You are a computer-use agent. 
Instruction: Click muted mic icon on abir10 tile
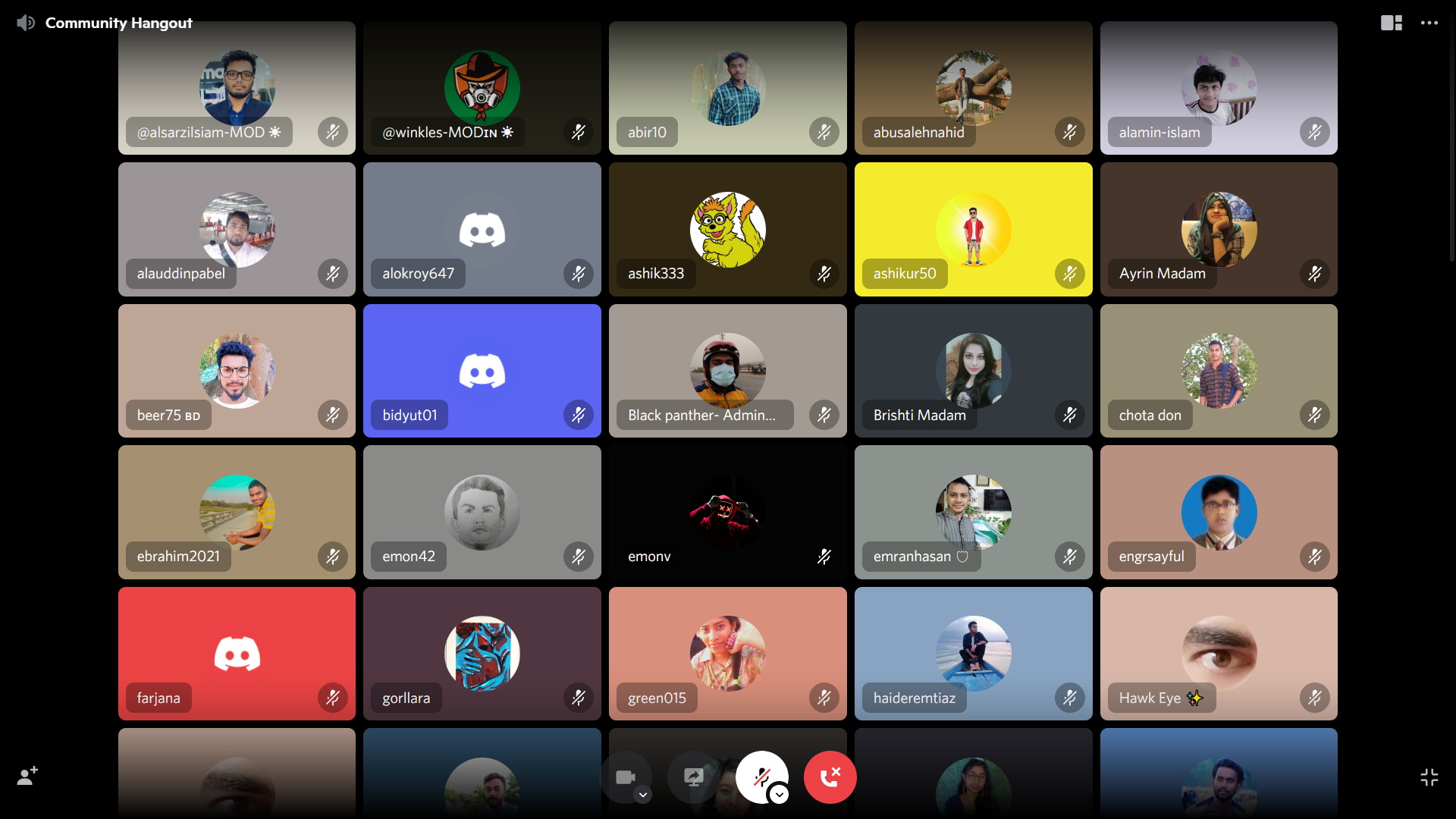(824, 132)
